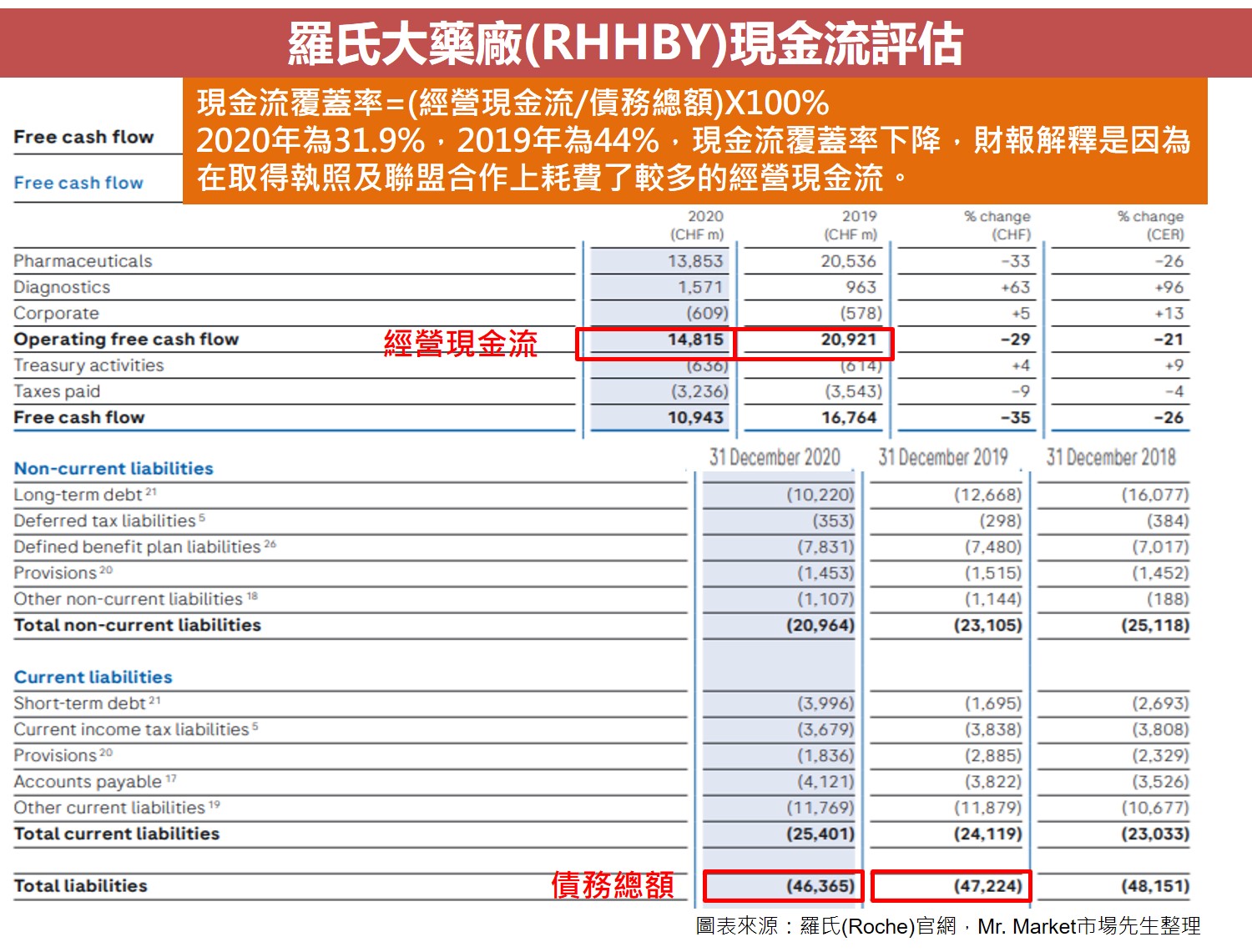Click the '% change (CER)' column header
Image resolution: width=1252 pixels, height=952 pixels.
point(1151,225)
